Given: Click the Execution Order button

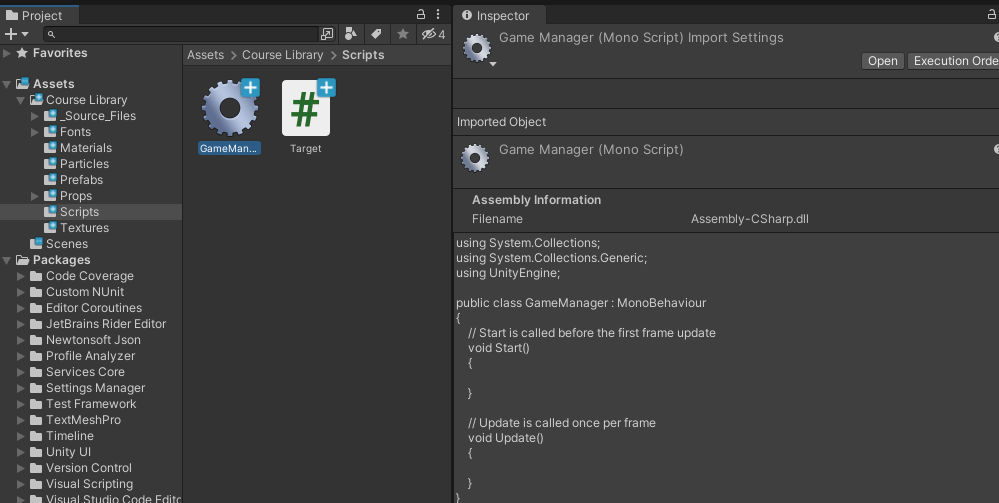Looking at the screenshot, I should point(953,61).
